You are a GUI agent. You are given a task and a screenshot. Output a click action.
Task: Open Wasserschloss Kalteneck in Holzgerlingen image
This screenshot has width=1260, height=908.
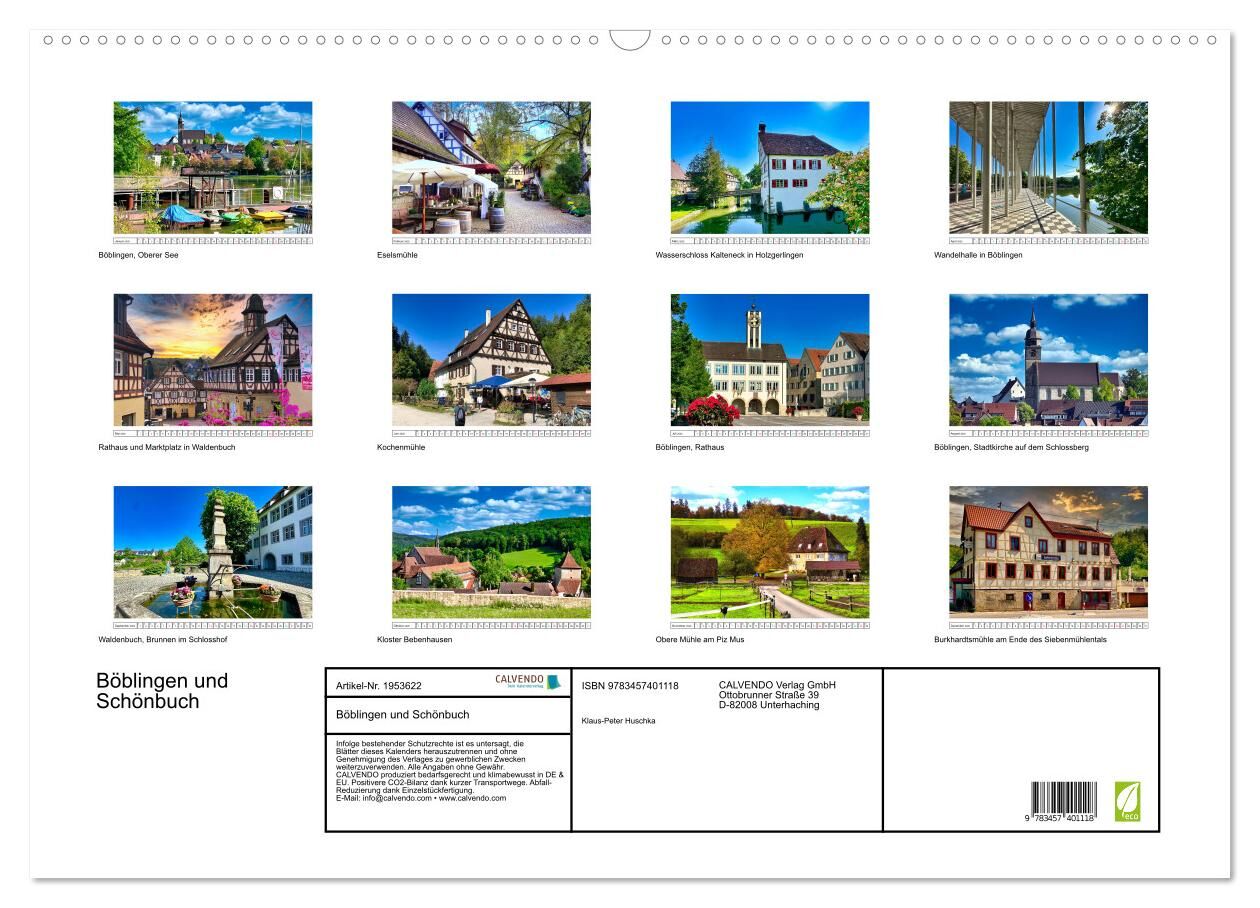point(769,167)
